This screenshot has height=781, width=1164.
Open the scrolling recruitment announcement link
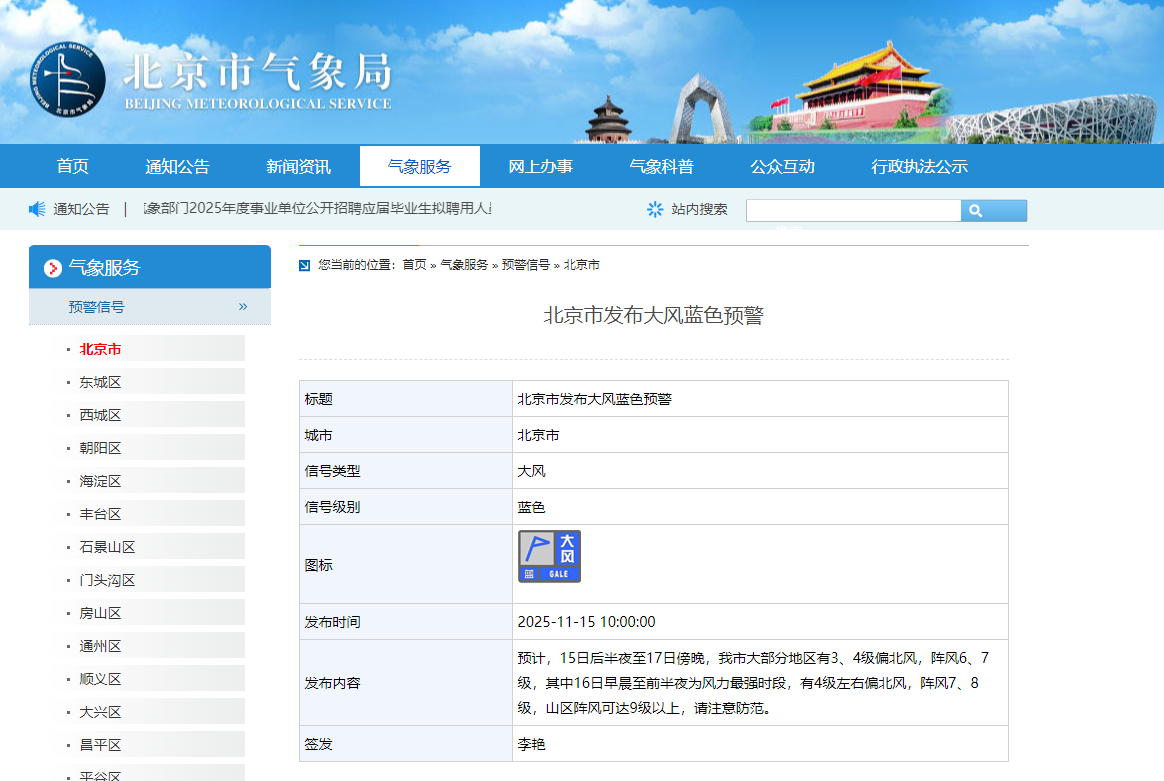click(318, 209)
